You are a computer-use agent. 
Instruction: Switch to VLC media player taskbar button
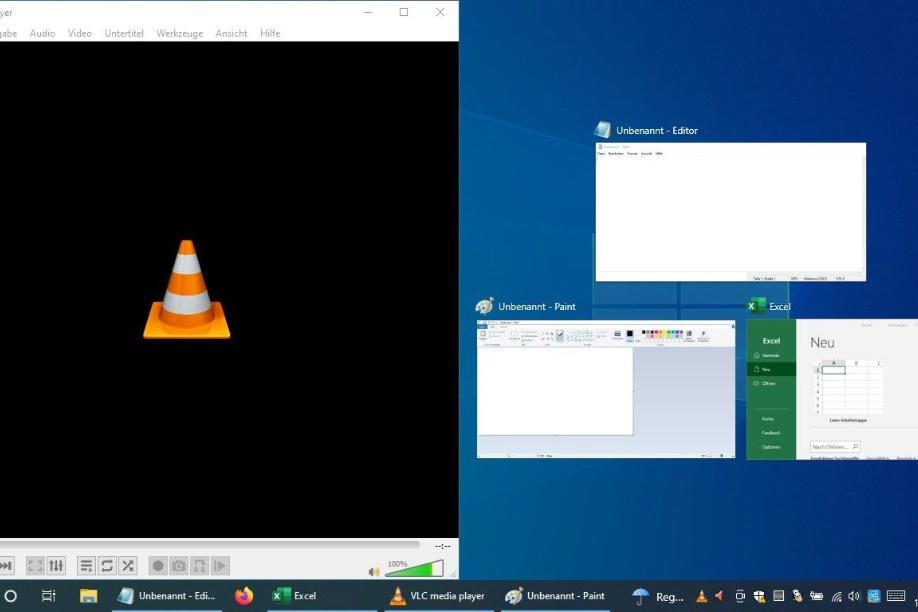point(439,596)
